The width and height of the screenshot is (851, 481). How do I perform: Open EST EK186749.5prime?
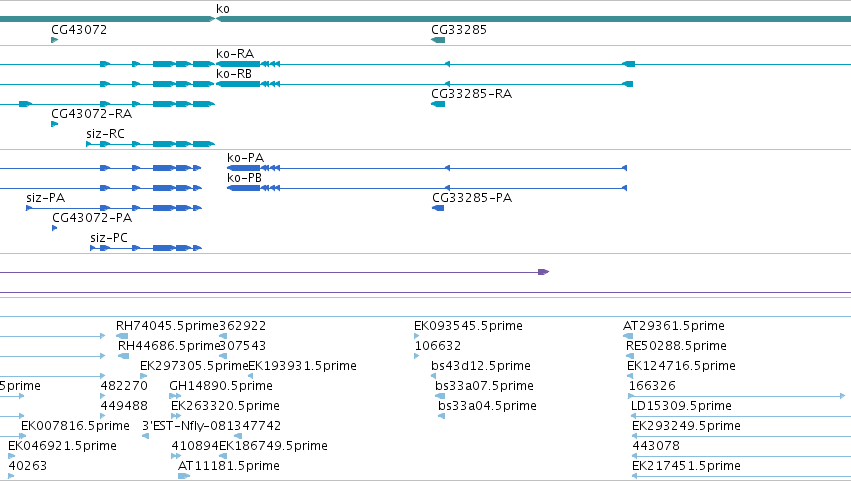(274, 447)
